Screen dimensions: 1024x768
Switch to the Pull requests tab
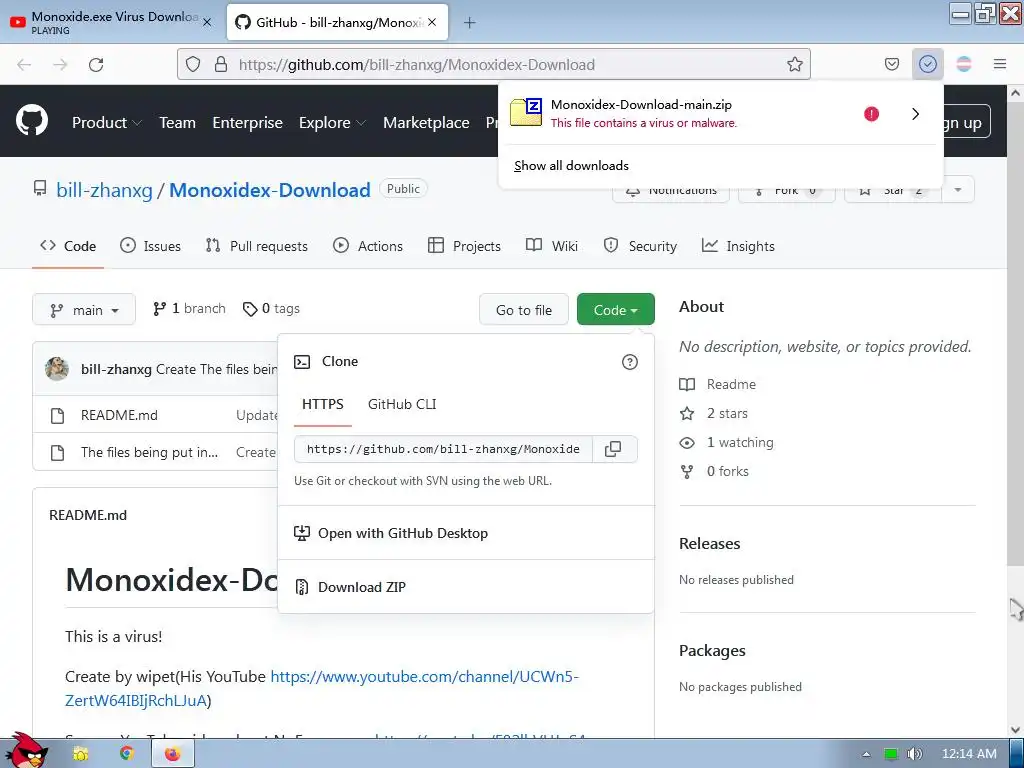click(257, 246)
